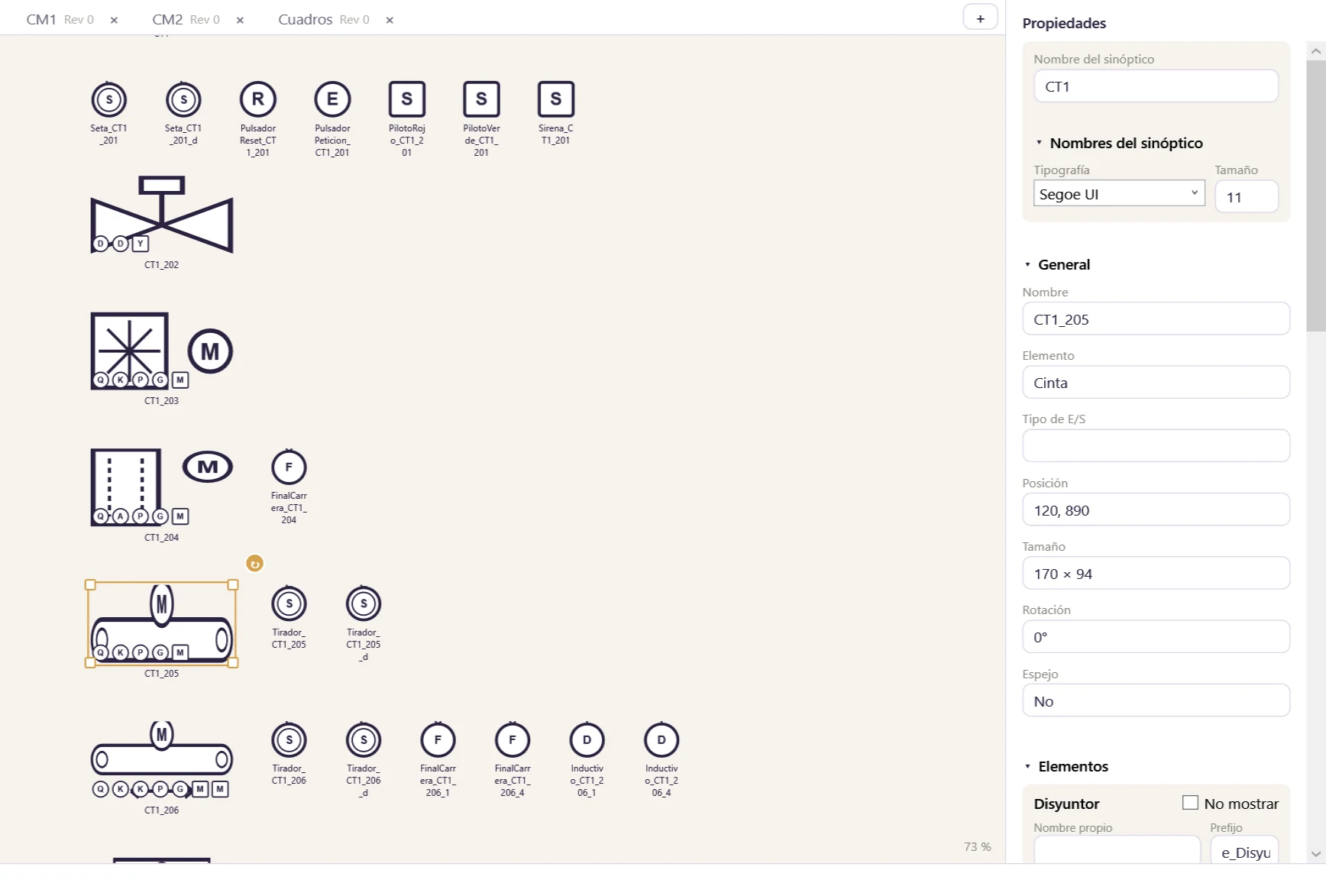Viewport: 1326px width, 896px height.
Task: Click the Posición field
Action: pyautogui.click(x=1156, y=509)
